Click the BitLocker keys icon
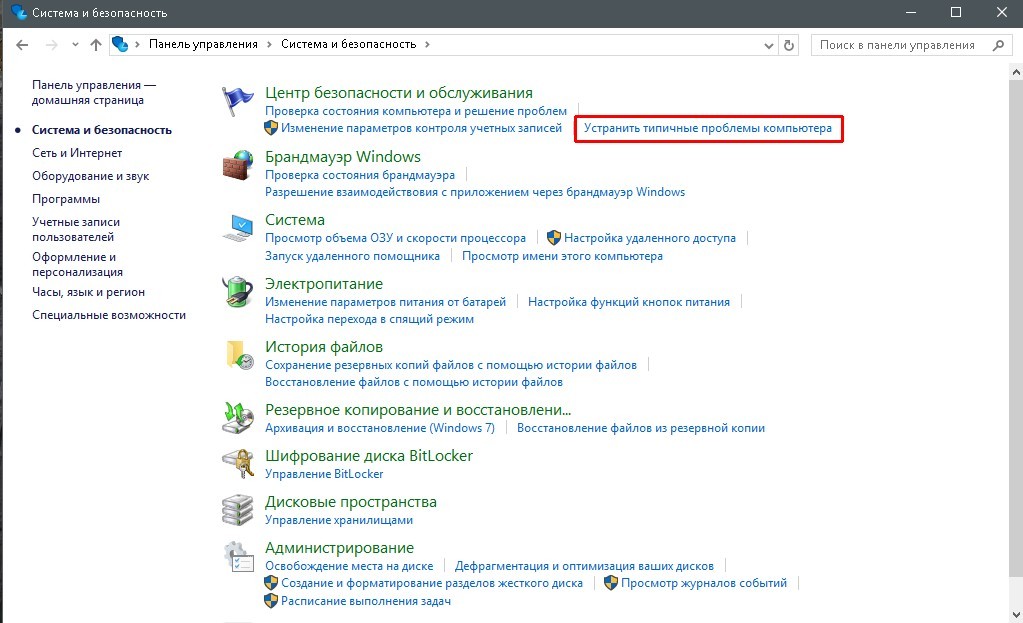This screenshot has height=623, width=1023. coord(237,464)
